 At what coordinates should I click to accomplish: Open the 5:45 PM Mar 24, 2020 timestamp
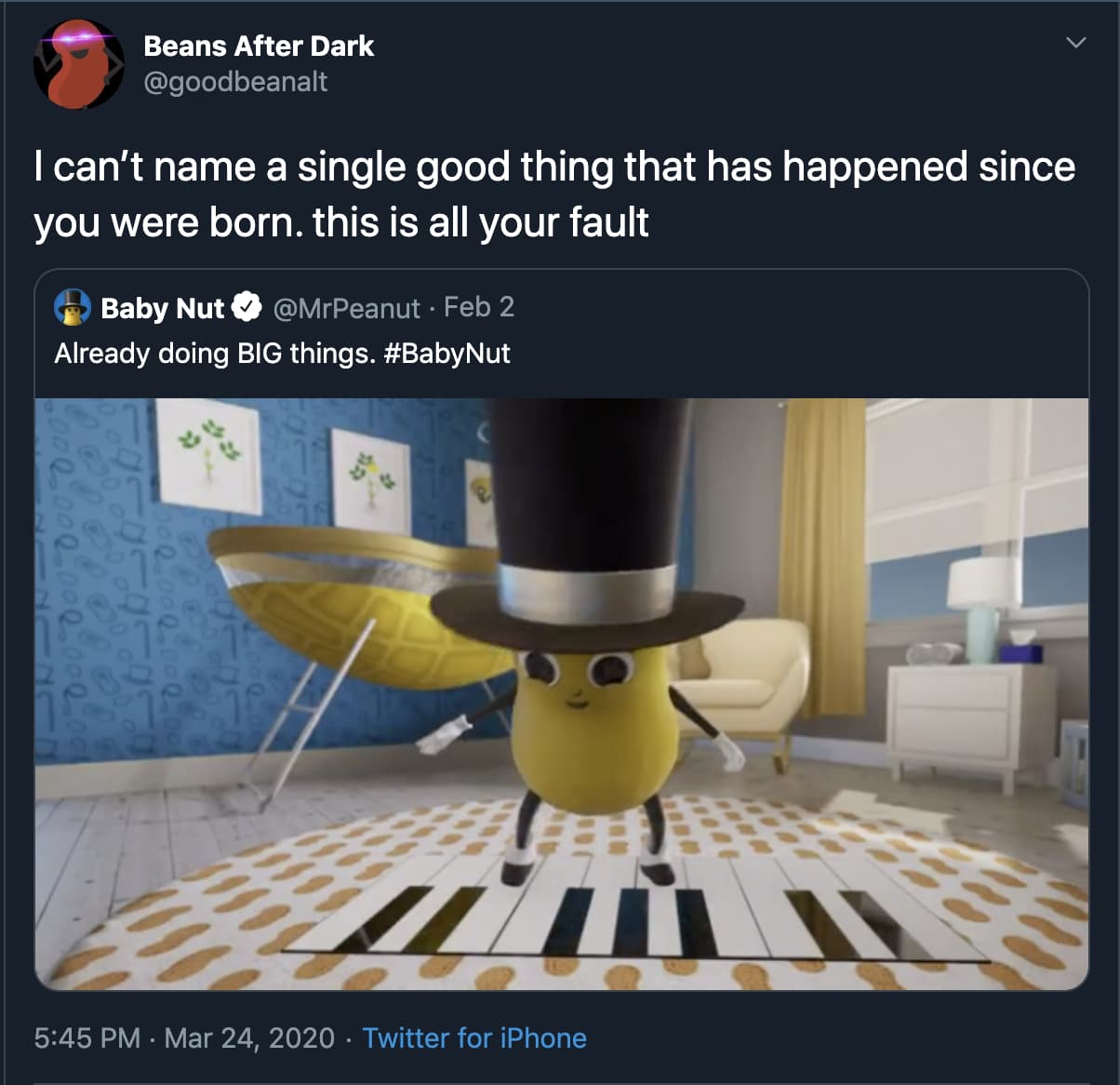point(184,1038)
